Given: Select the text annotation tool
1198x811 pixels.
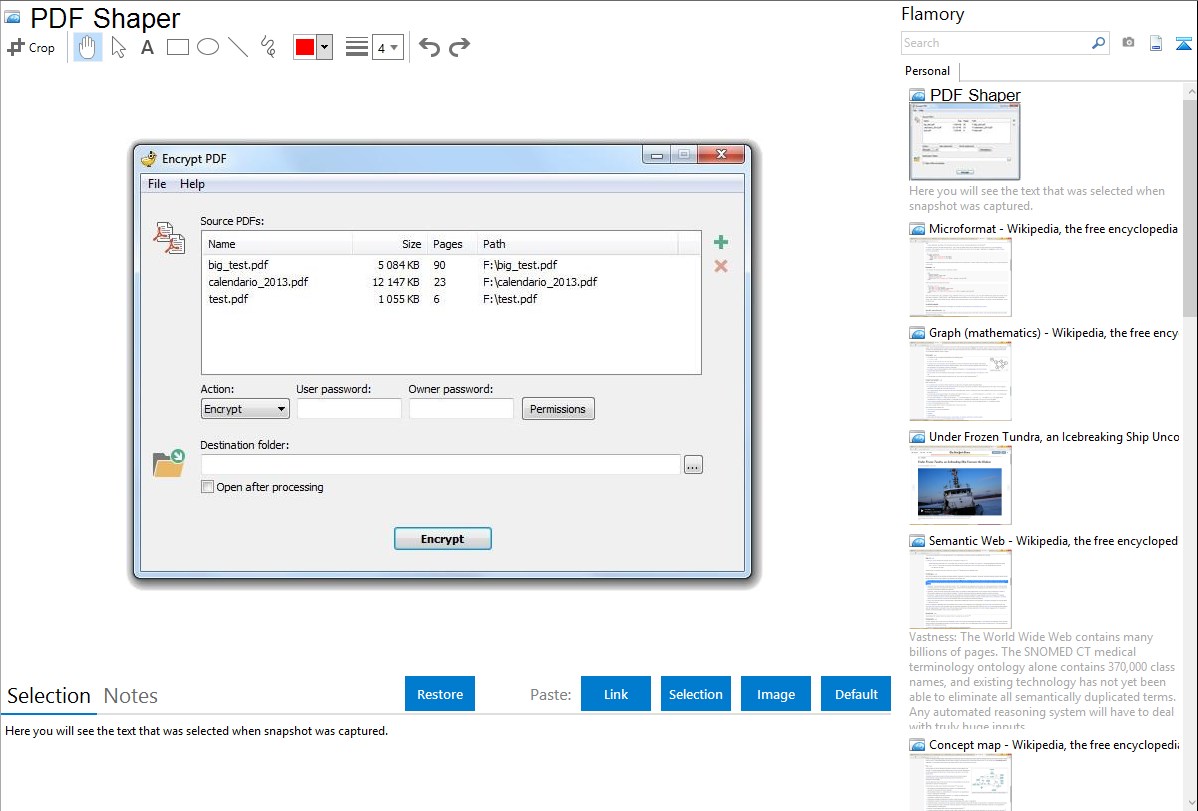Looking at the screenshot, I should click(x=147, y=47).
